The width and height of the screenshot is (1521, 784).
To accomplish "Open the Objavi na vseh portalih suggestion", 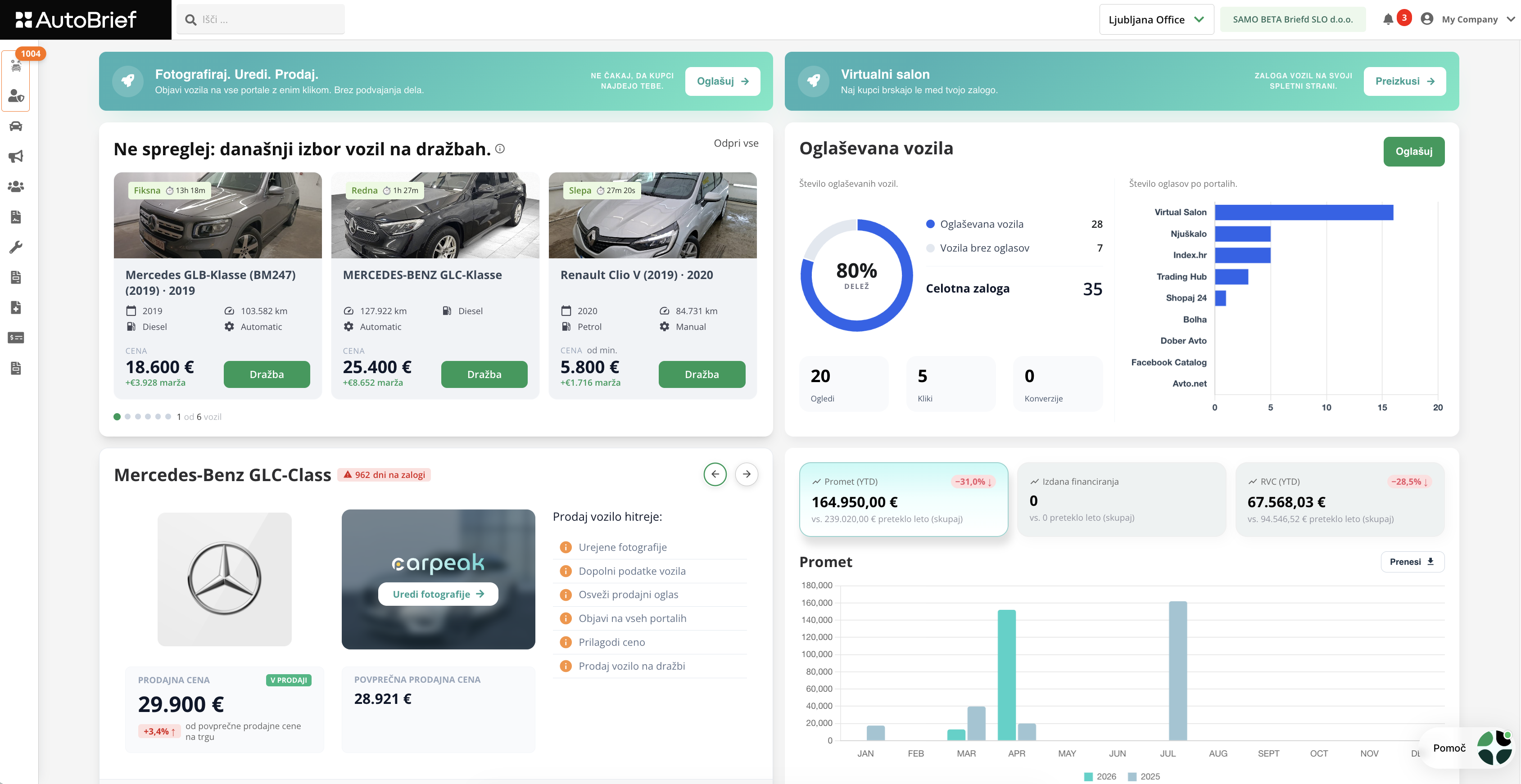I will [650, 618].
